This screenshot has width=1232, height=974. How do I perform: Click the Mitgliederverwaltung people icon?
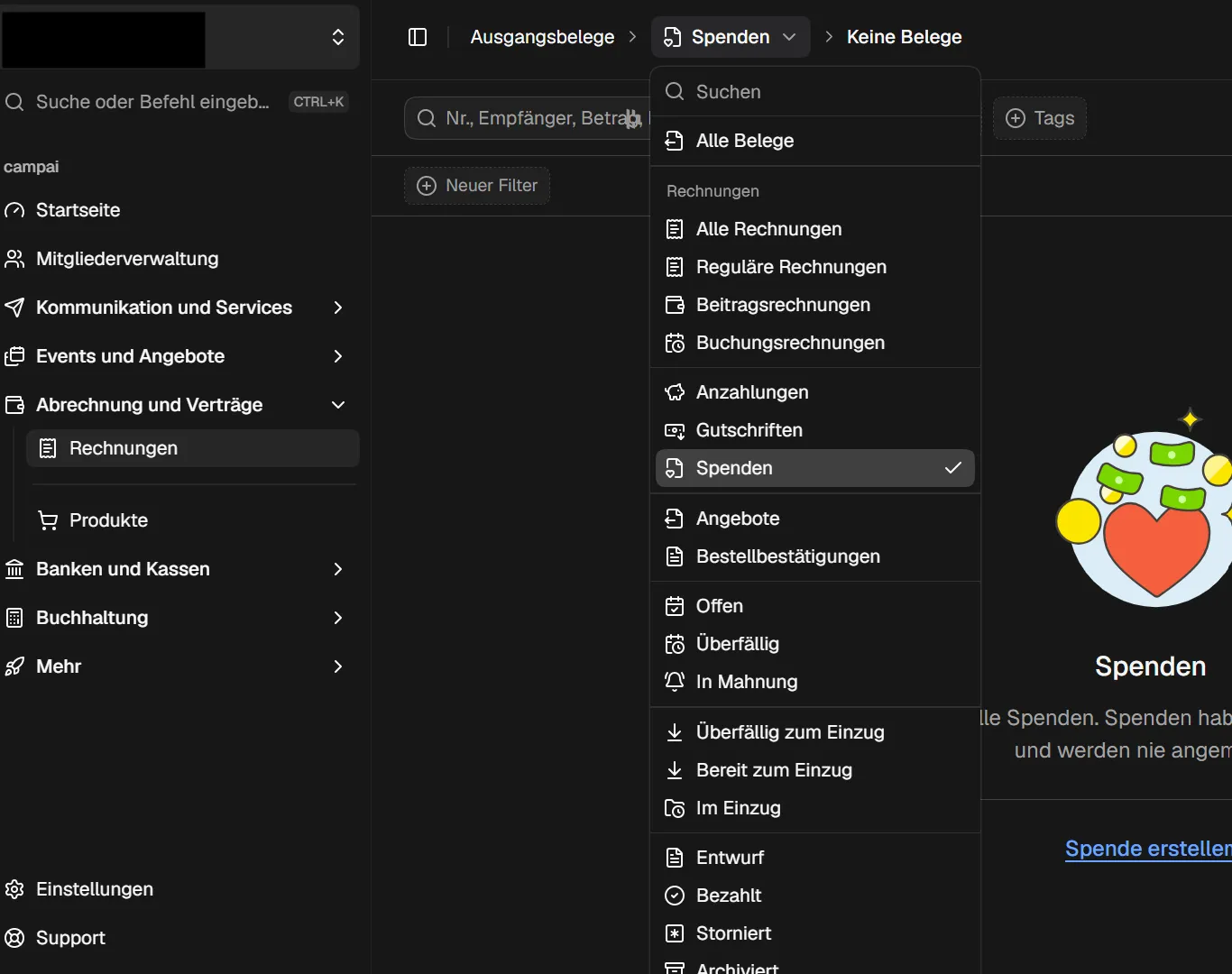click(14, 259)
